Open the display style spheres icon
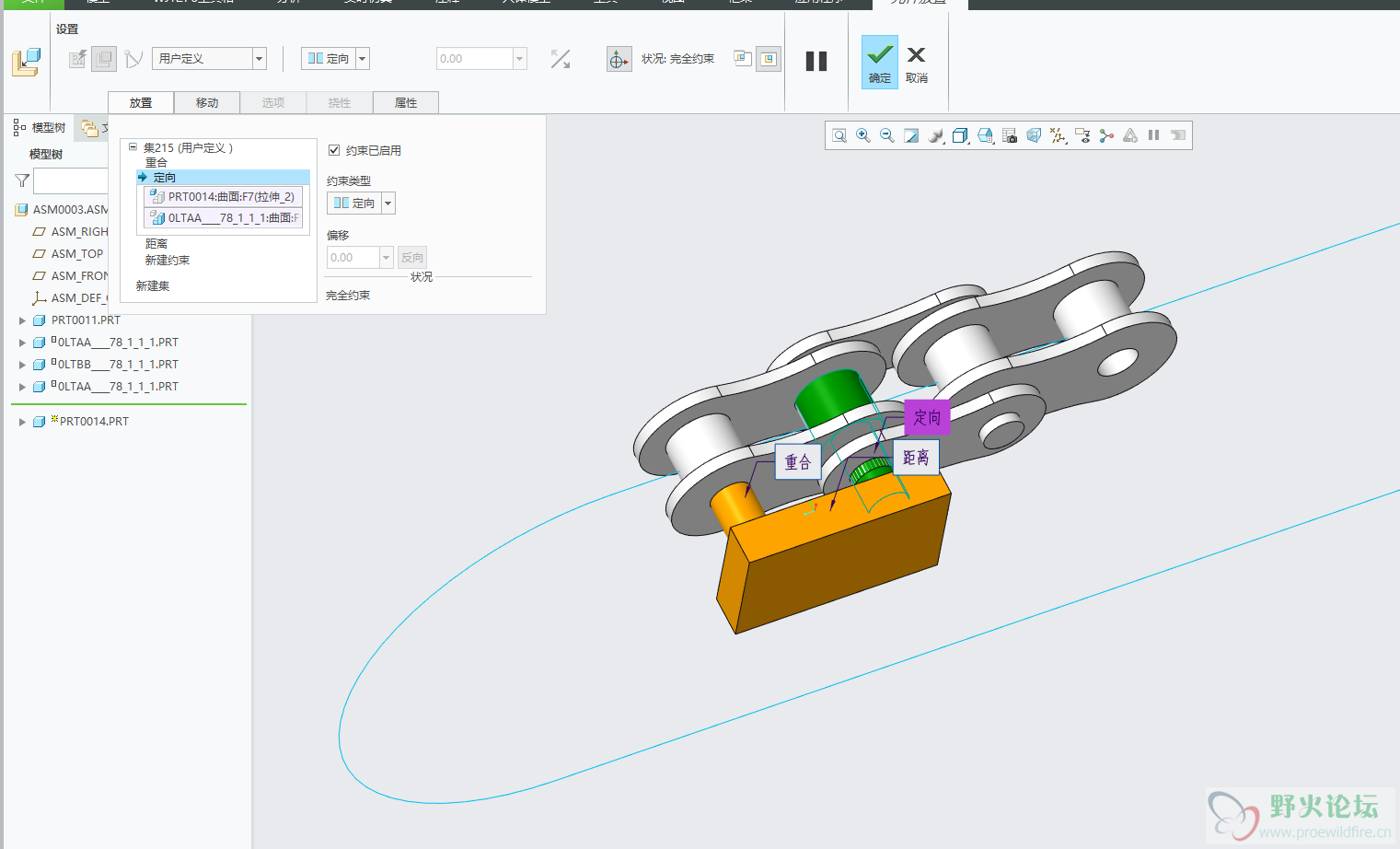1400x849 pixels. (936, 135)
